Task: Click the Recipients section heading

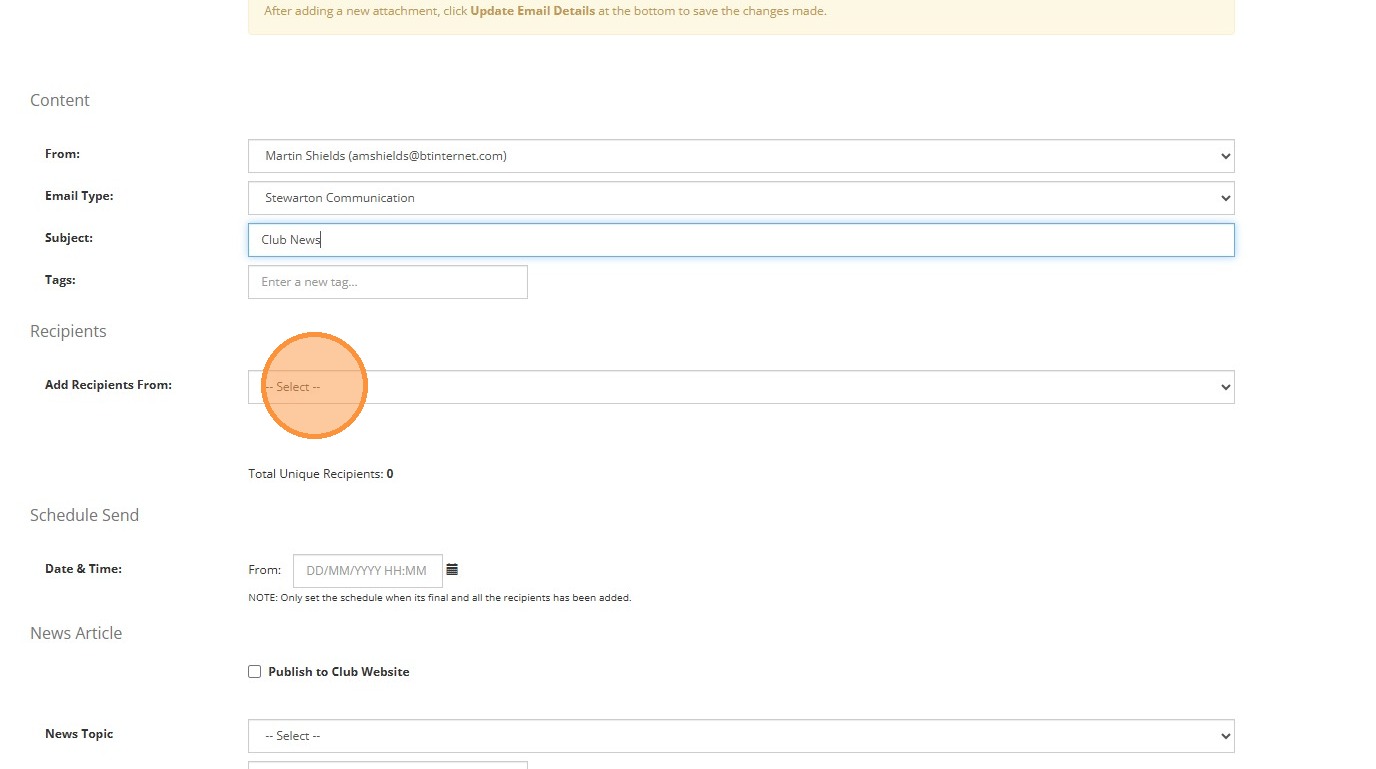Action: pyautogui.click(x=68, y=331)
